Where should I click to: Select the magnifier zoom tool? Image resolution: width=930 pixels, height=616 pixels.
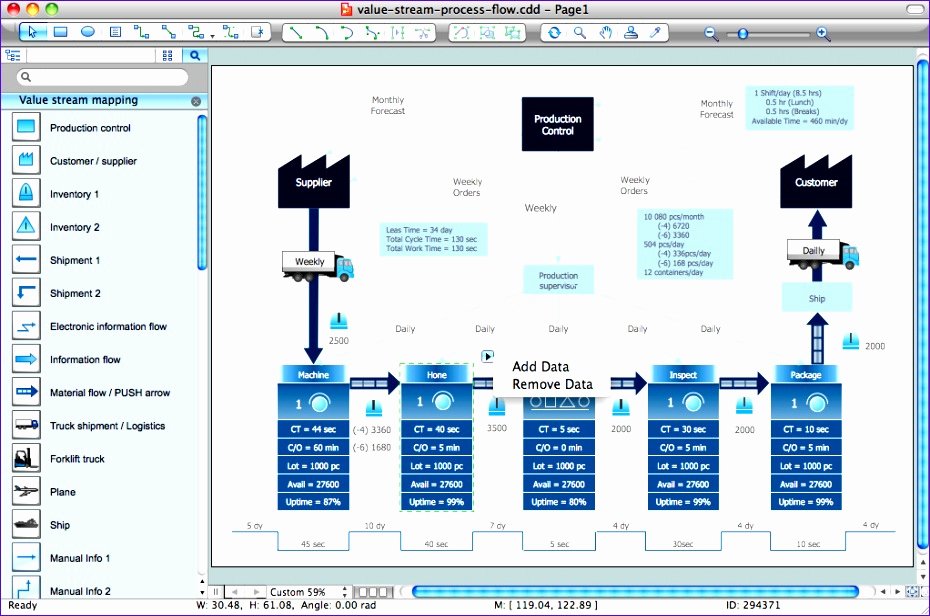click(x=580, y=33)
